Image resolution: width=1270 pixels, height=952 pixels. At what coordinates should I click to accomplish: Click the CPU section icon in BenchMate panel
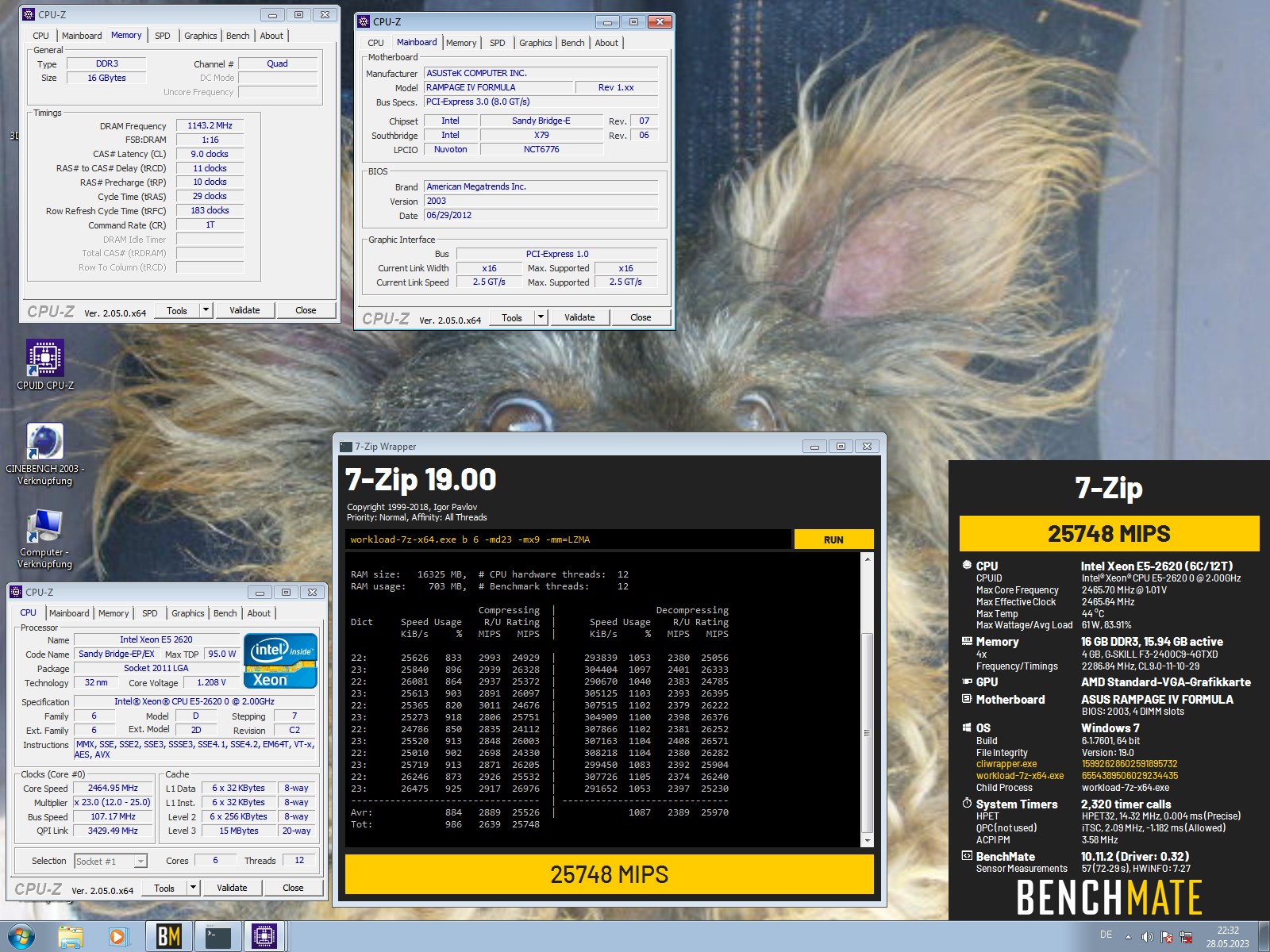[967, 566]
